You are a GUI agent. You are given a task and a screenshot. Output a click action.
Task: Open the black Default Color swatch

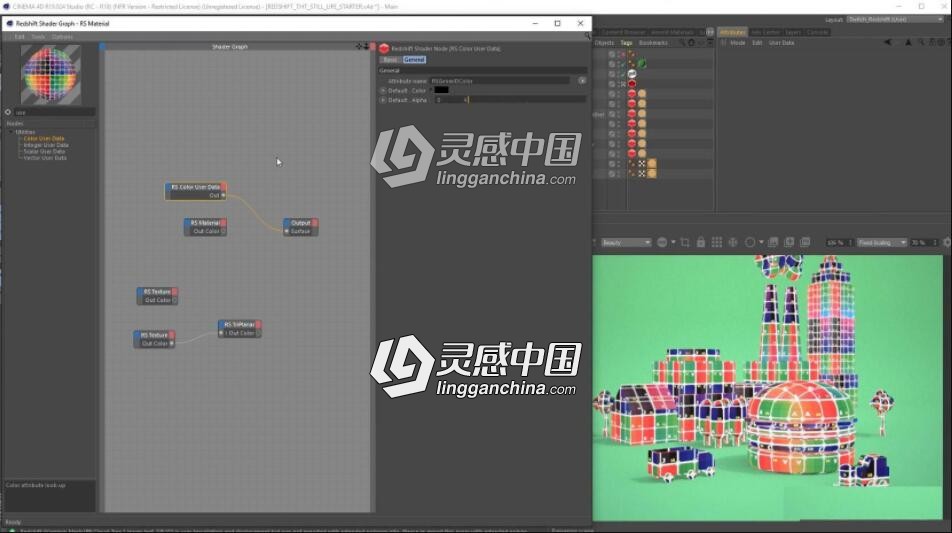[441, 90]
